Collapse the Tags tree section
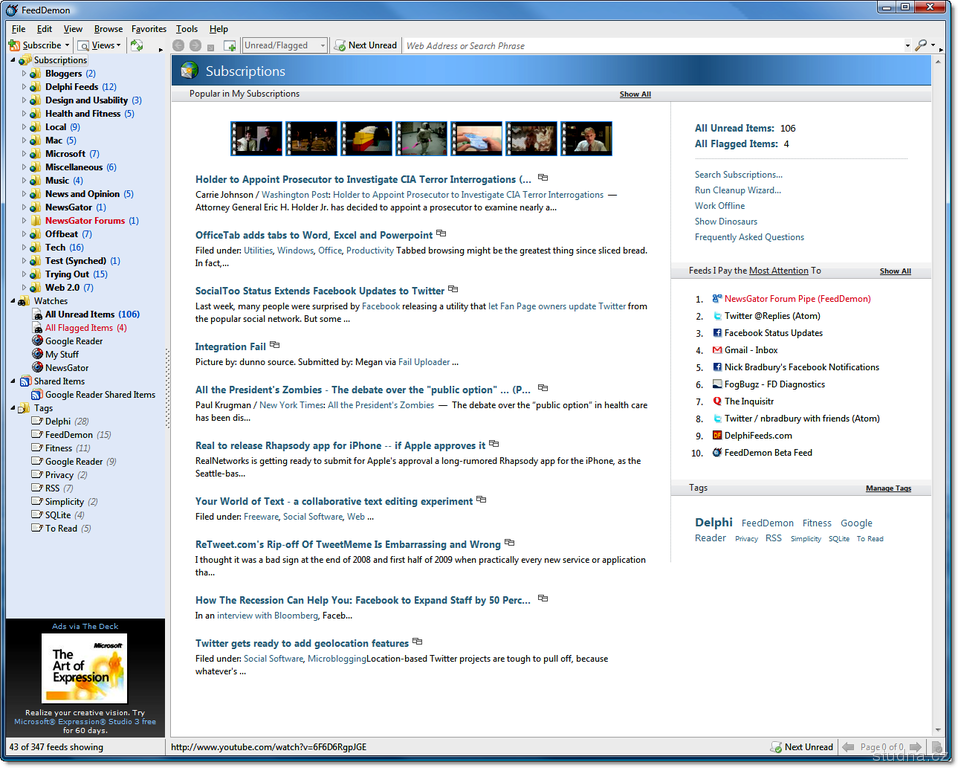The image size is (958, 768). click(13, 408)
